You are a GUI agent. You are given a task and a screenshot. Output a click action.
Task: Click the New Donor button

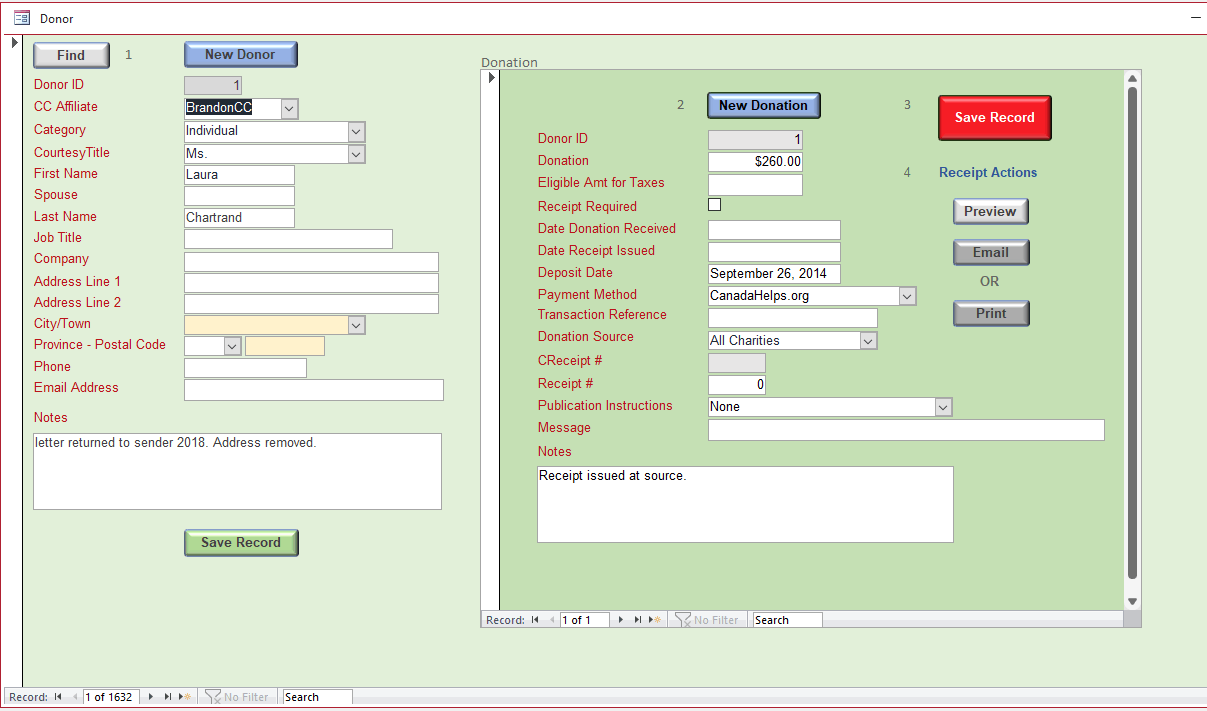[241, 55]
